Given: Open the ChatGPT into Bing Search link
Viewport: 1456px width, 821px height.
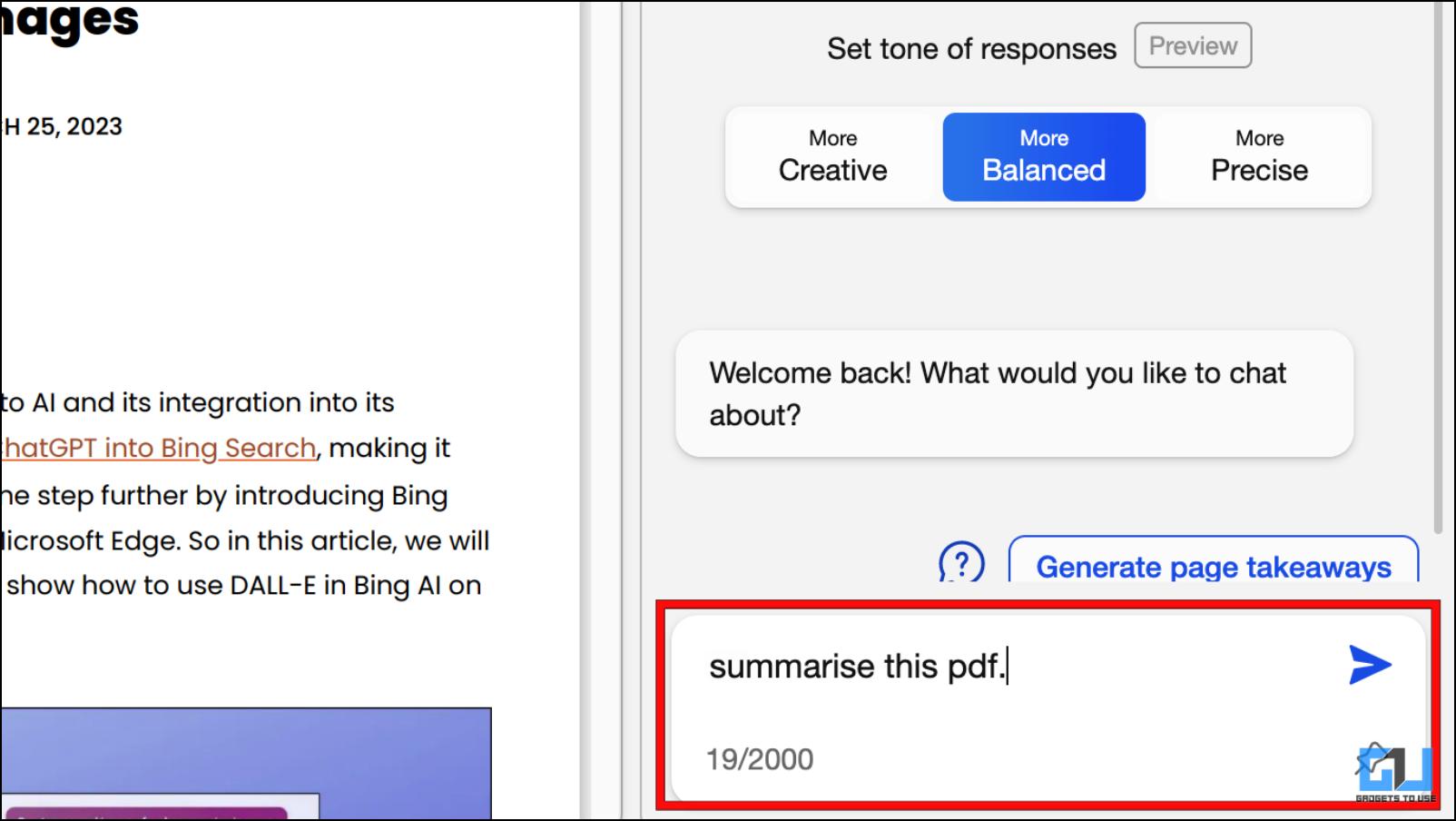Looking at the screenshot, I should (x=159, y=448).
